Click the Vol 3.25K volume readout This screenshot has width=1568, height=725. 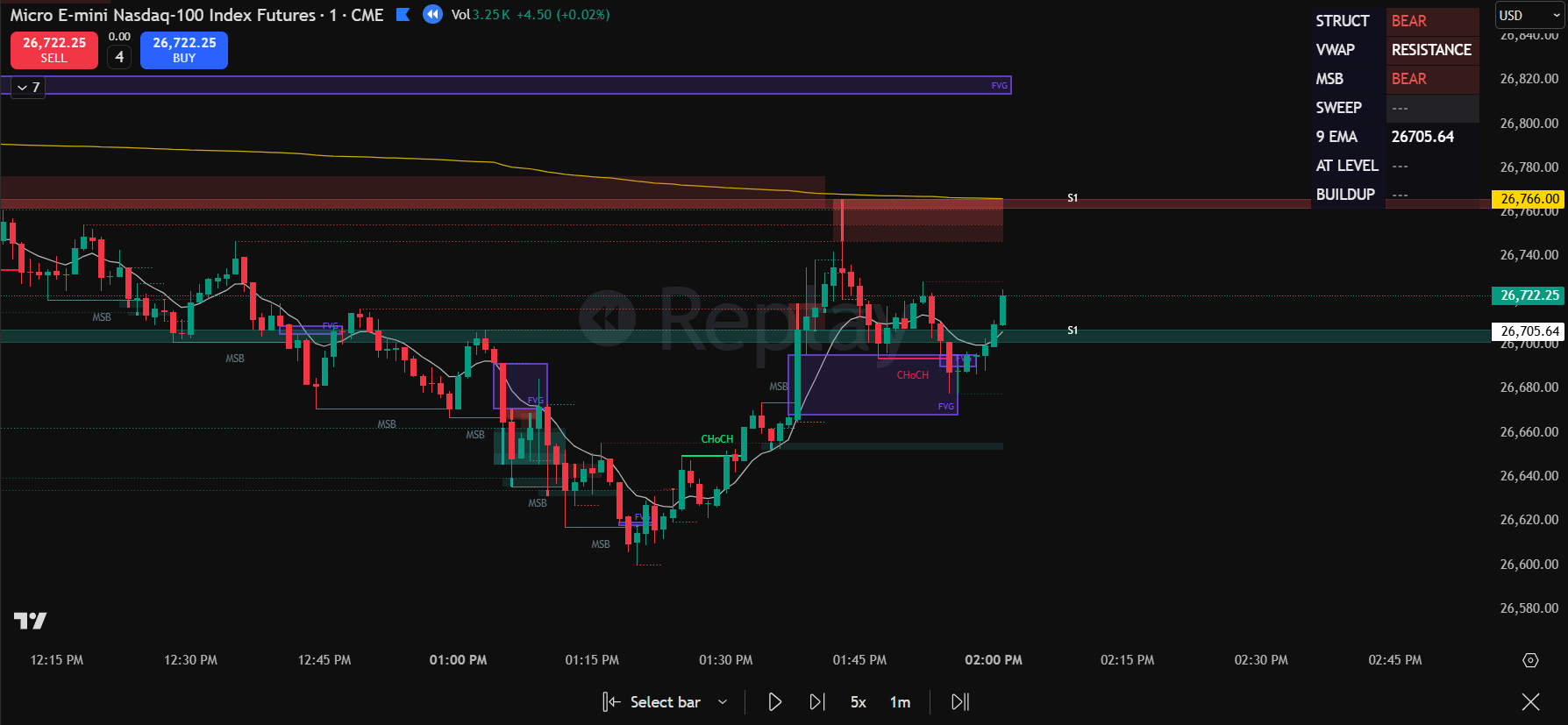(481, 15)
